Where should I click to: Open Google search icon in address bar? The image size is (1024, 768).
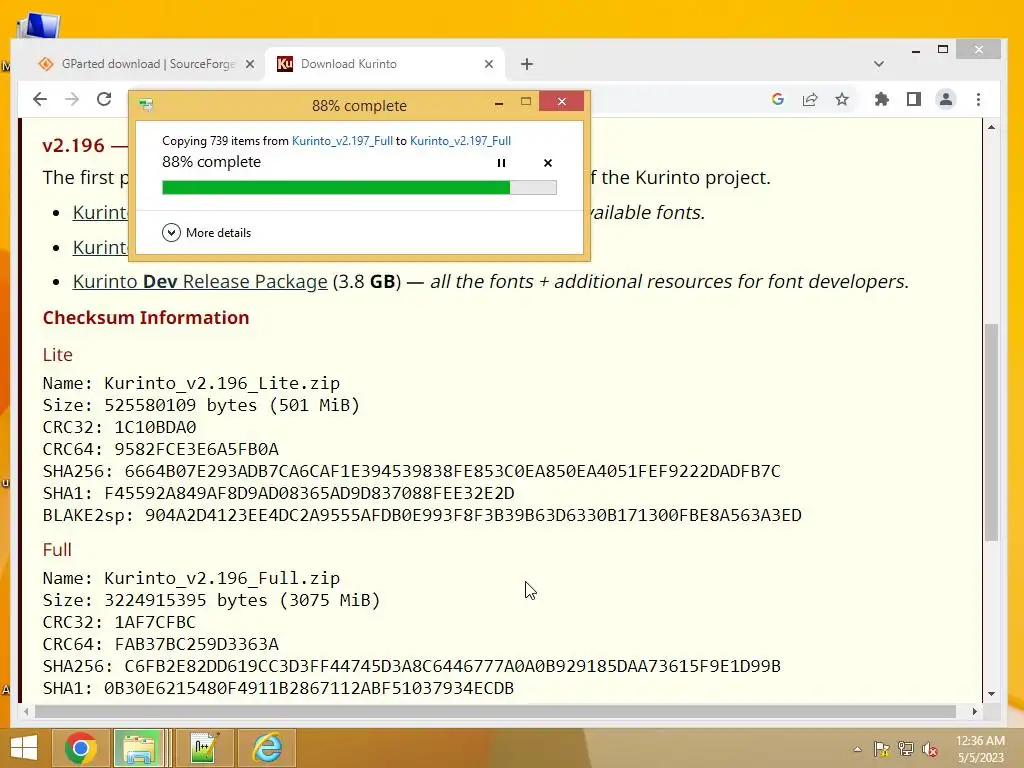pyautogui.click(x=777, y=99)
